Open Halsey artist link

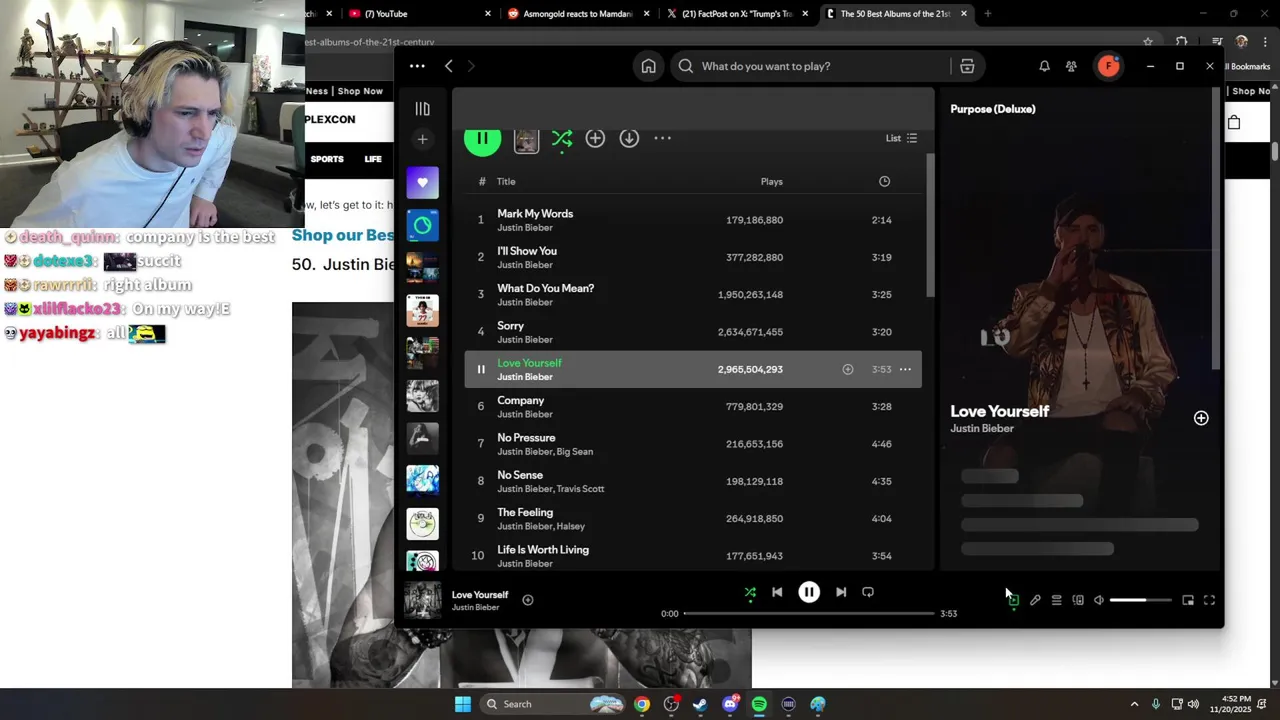[571, 526]
